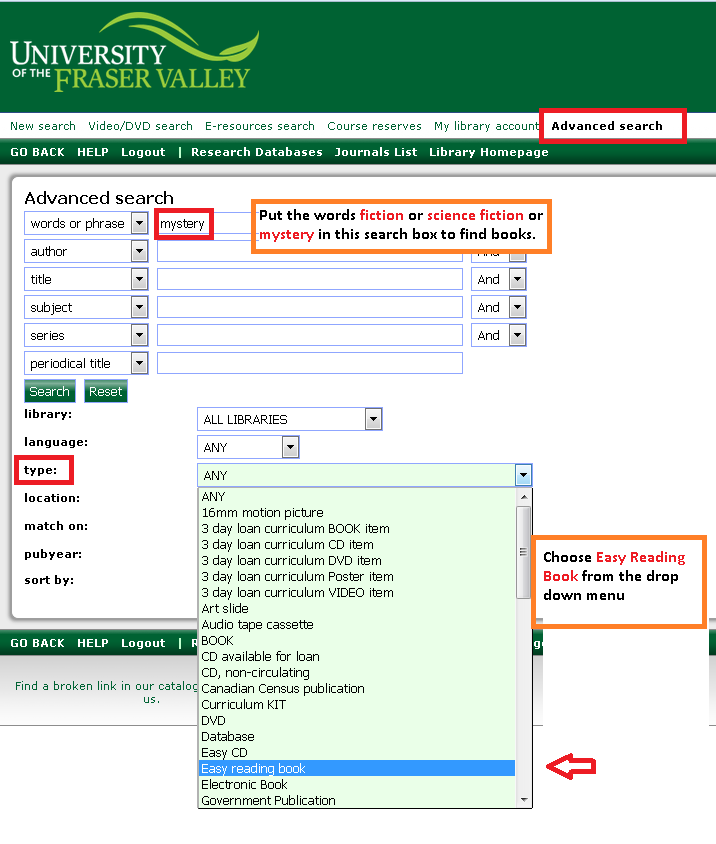Select CD available for loan
Image resolution: width=716 pixels, height=844 pixels.
coord(357,657)
